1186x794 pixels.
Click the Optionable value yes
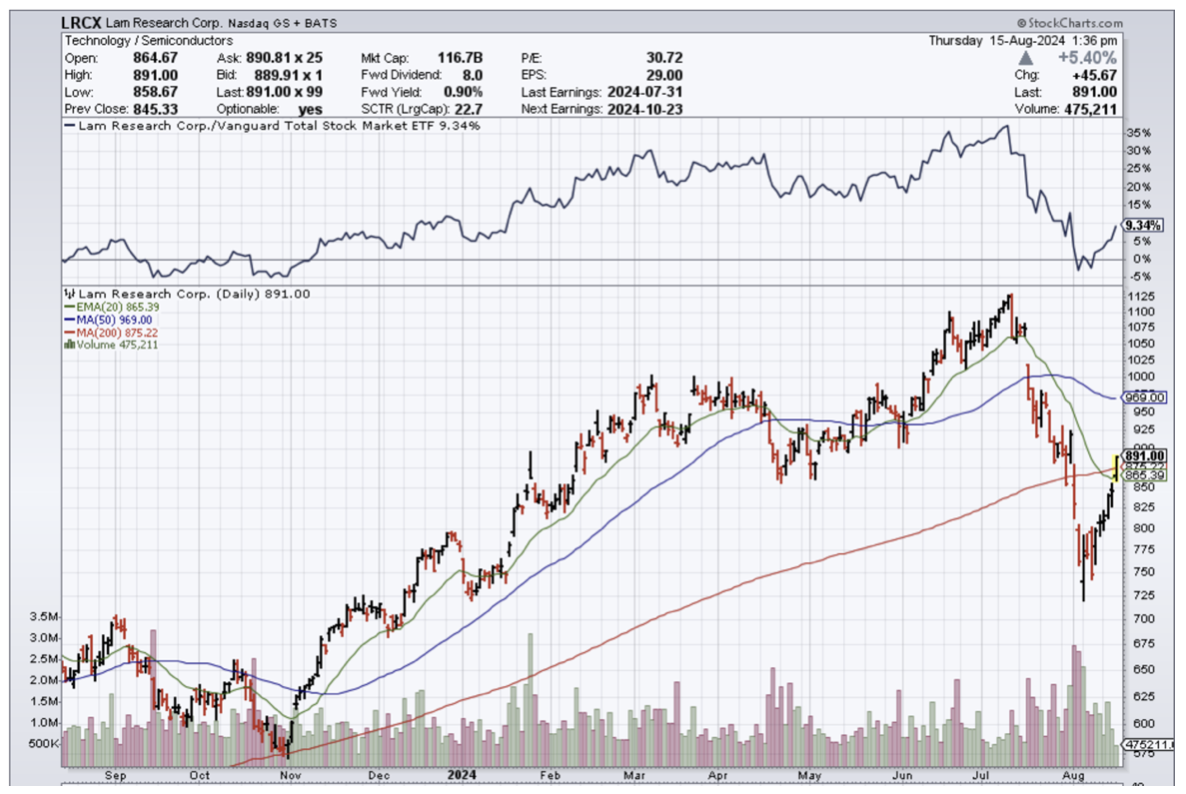tap(310, 109)
